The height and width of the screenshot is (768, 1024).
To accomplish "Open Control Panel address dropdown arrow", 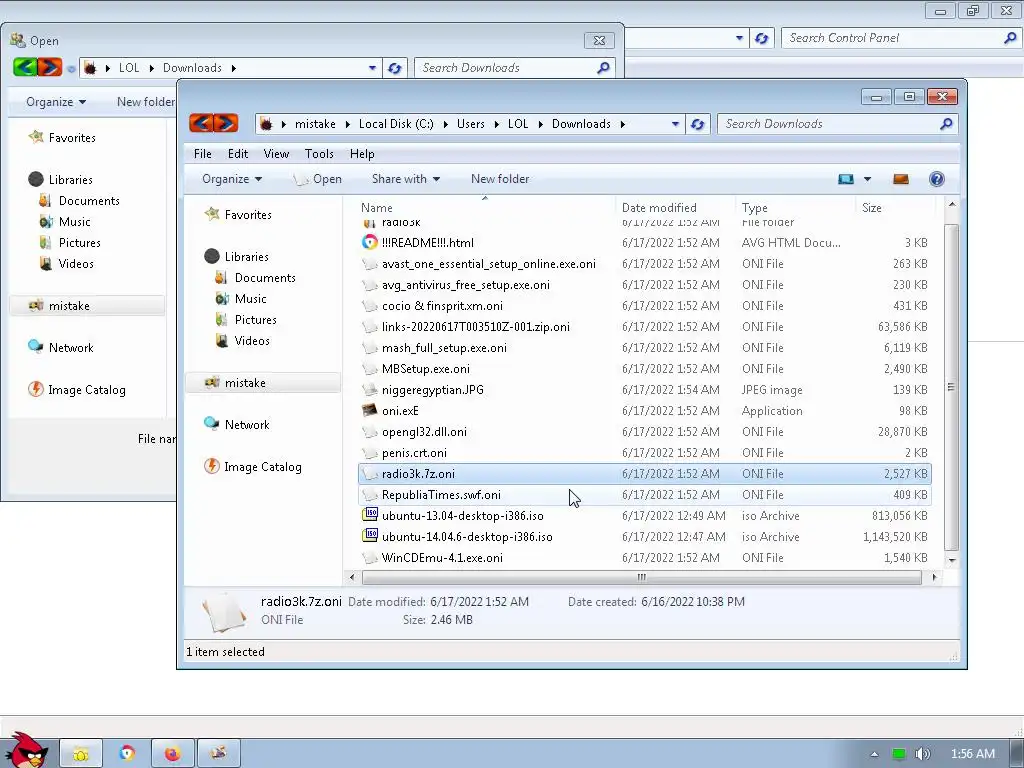I will [x=739, y=38].
